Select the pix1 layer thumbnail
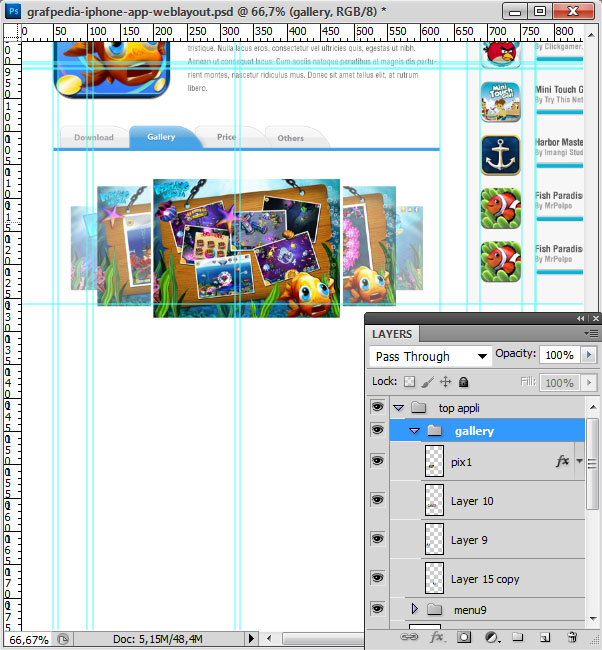This screenshot has height=650, width=602. [434, 461]
